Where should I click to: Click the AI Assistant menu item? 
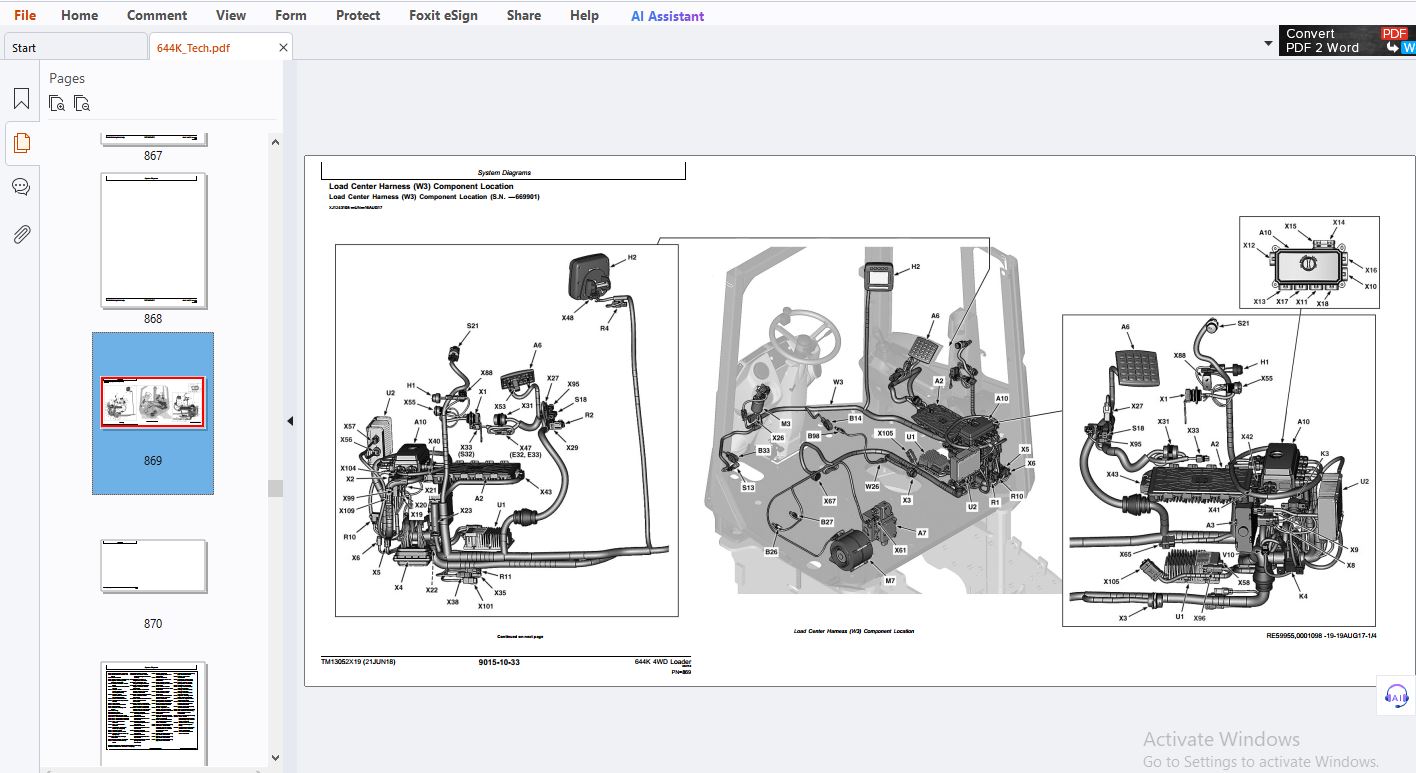667,16
